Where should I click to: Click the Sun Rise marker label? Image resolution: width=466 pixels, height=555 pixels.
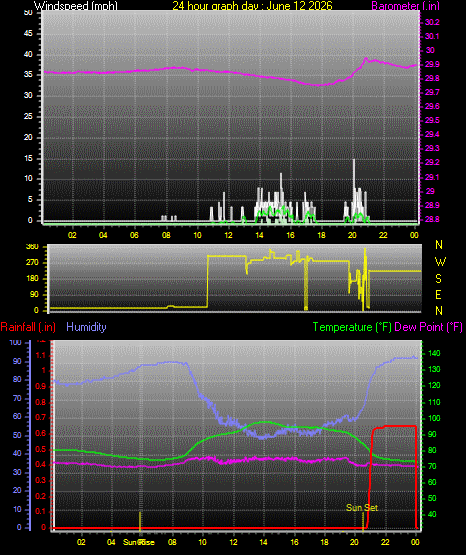139,542
